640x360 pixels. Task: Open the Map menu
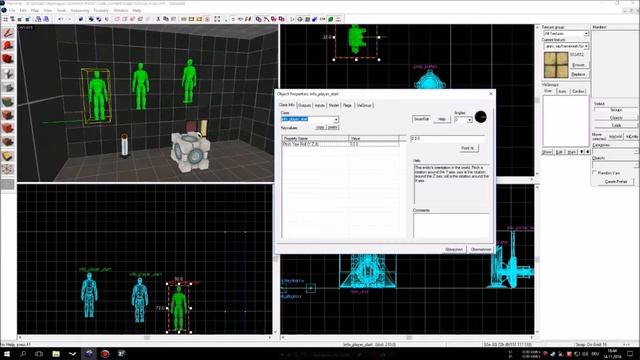click(35, 10)
